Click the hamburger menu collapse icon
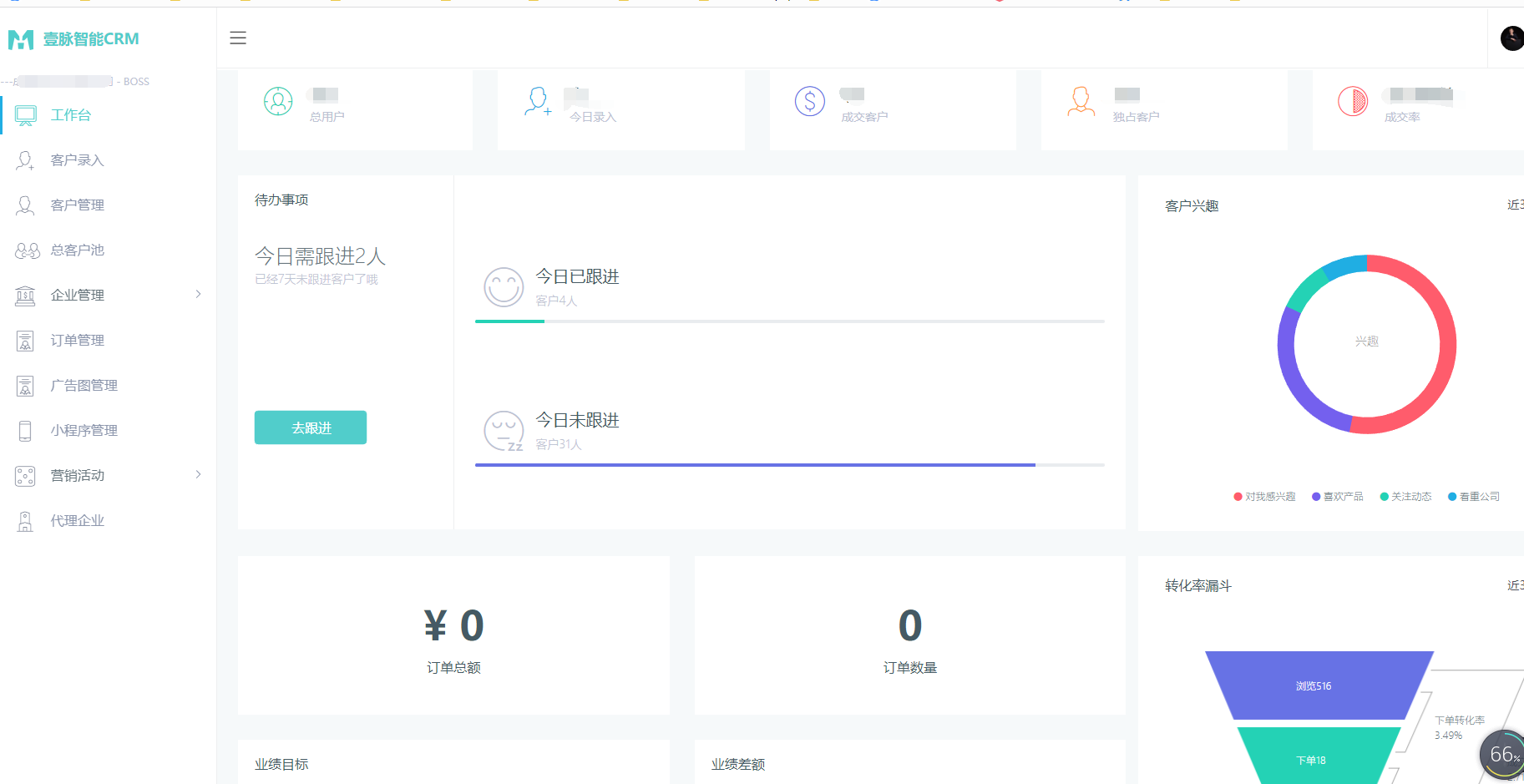1524x784 pixels. [x=238, y=38]
